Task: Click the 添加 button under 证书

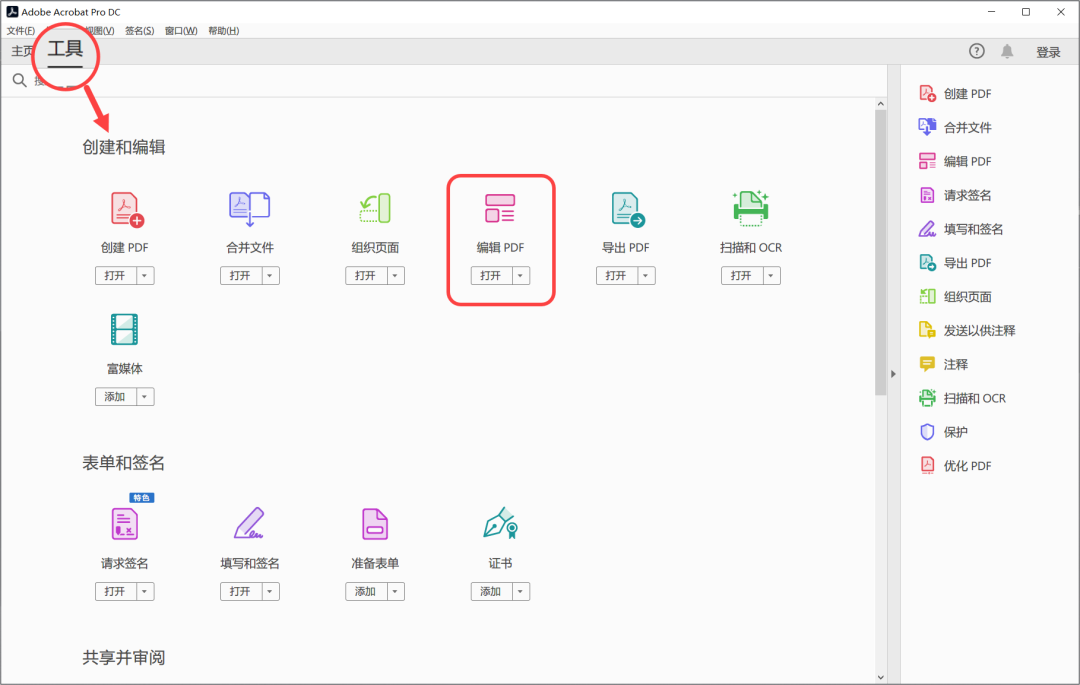Action: (491, 591)
